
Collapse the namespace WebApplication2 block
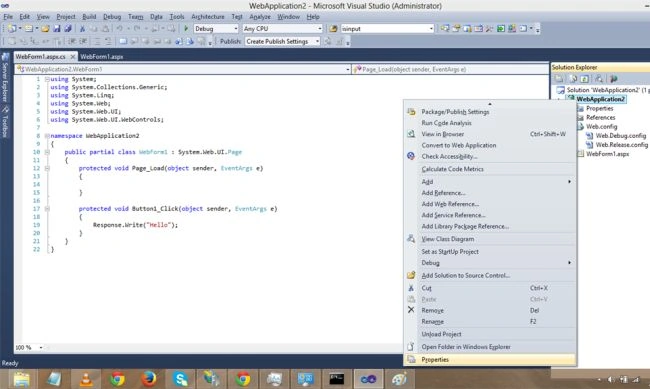[47, 136]
